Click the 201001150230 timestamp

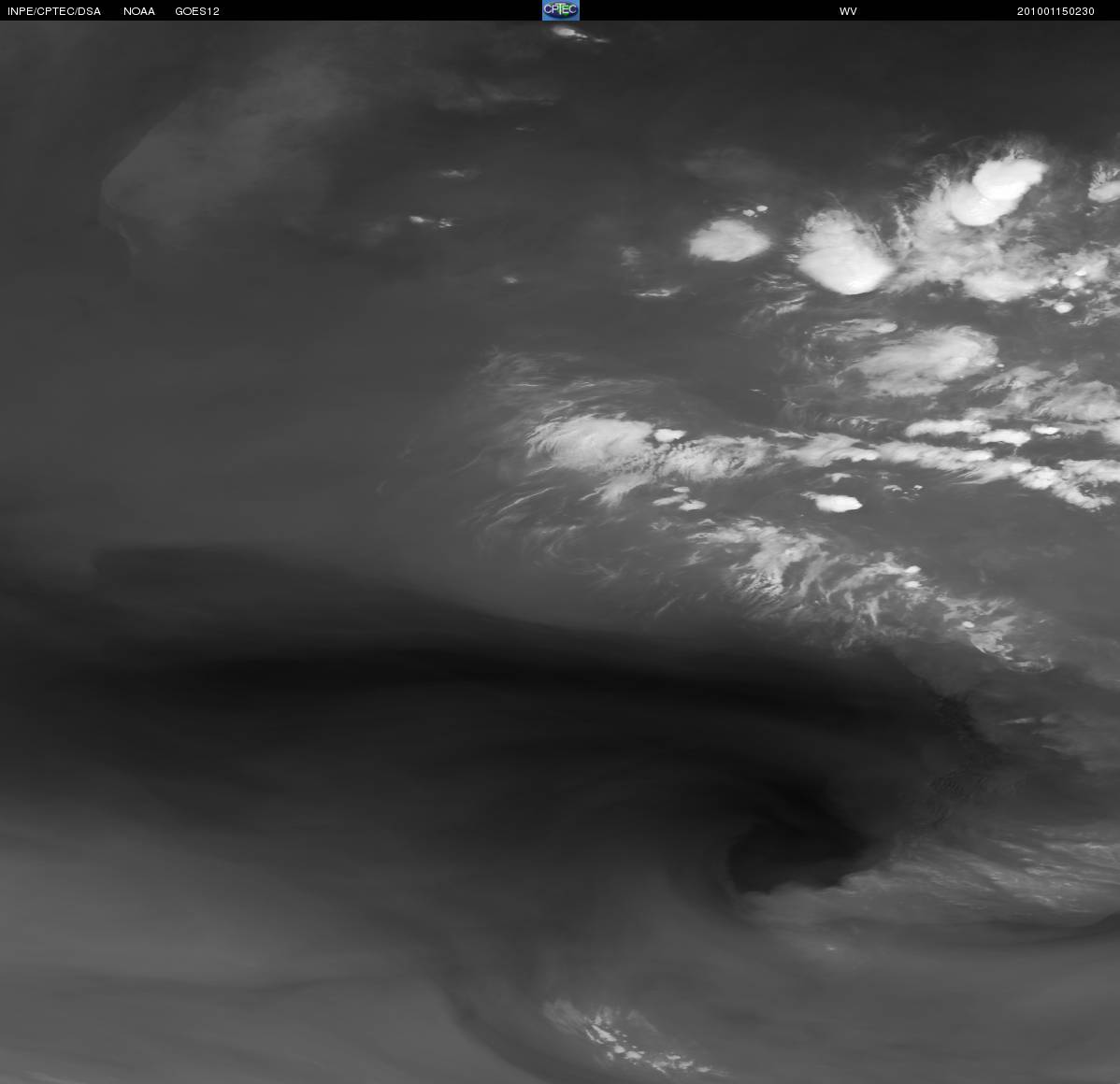coord(1055,11)
